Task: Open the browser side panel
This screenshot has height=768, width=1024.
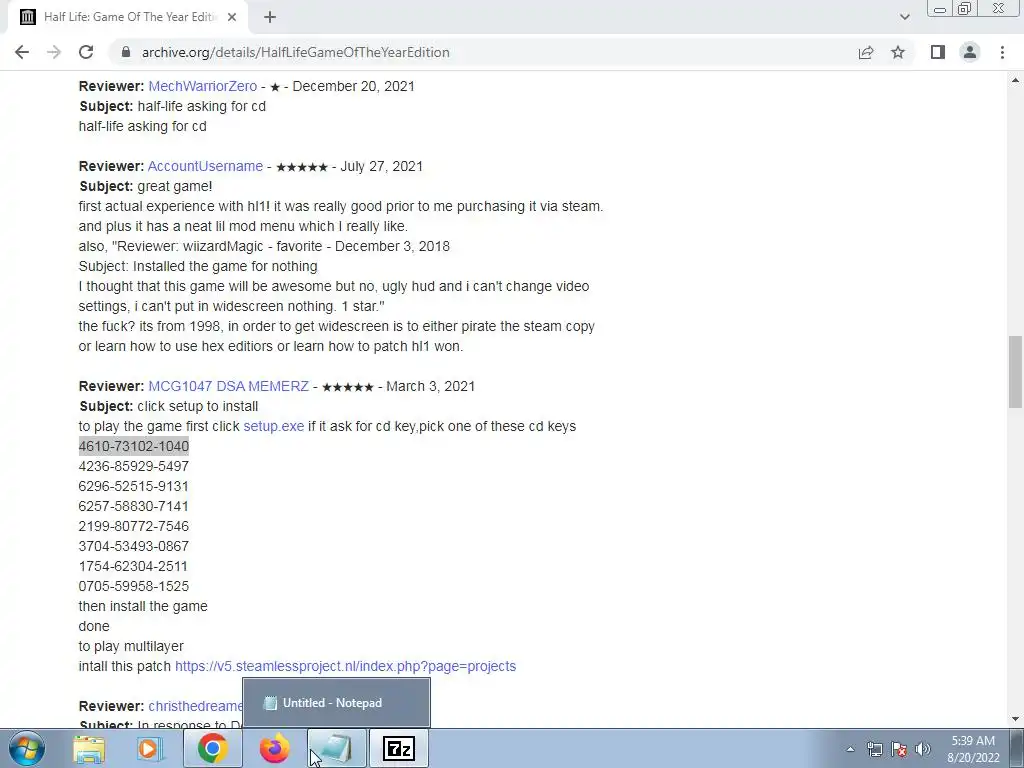Action: tap(938, 52)
